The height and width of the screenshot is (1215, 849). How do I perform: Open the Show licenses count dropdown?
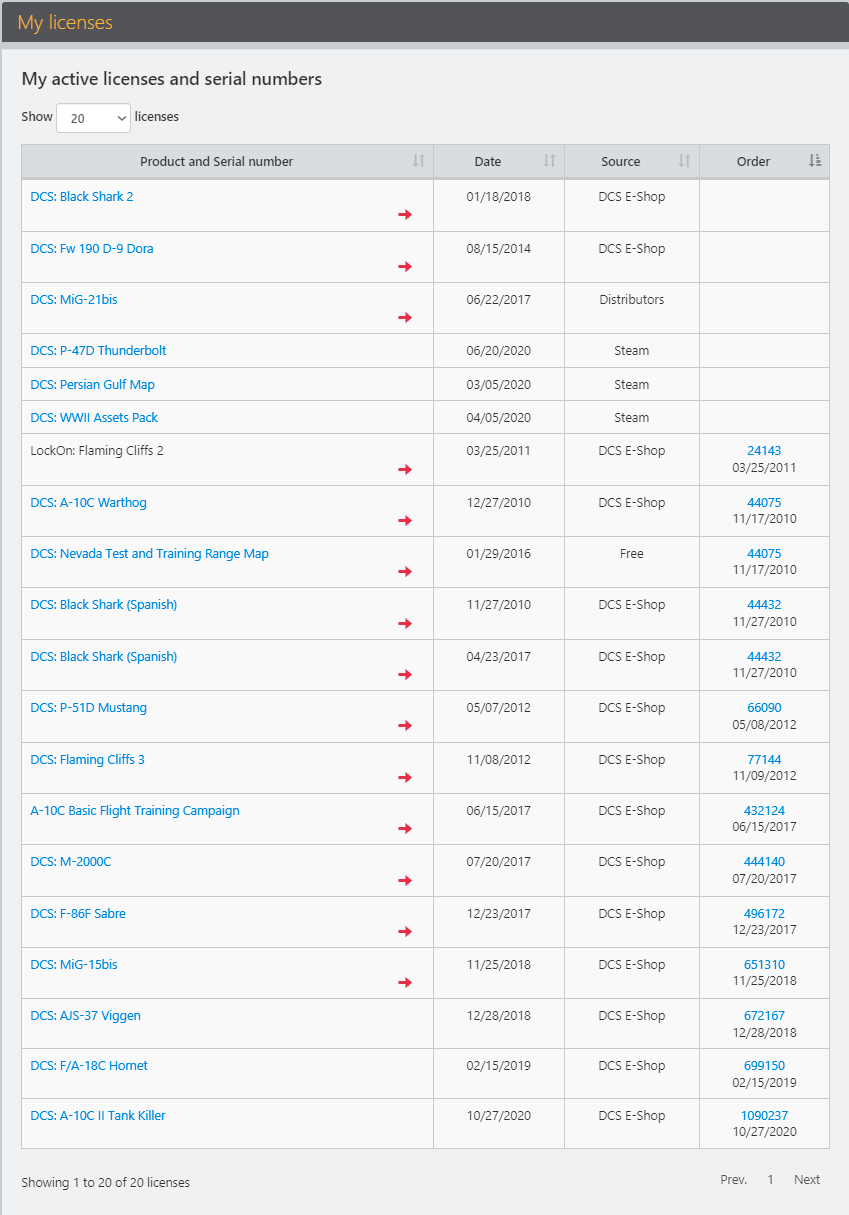point(94,118)
